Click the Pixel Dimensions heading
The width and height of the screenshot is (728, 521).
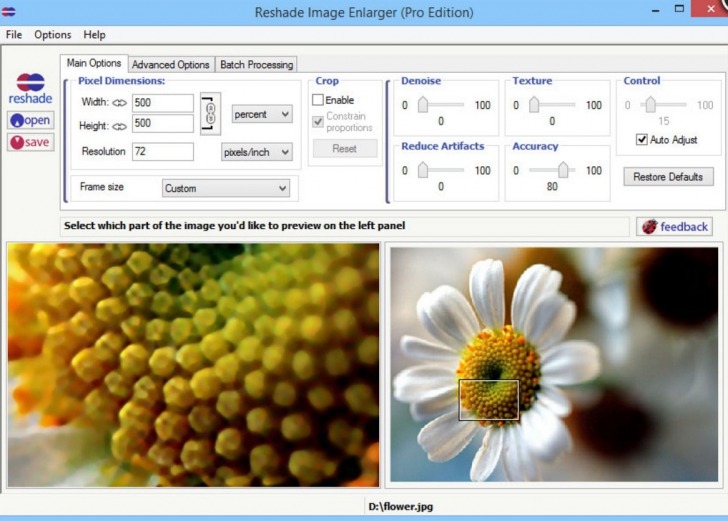coord(121,81)
